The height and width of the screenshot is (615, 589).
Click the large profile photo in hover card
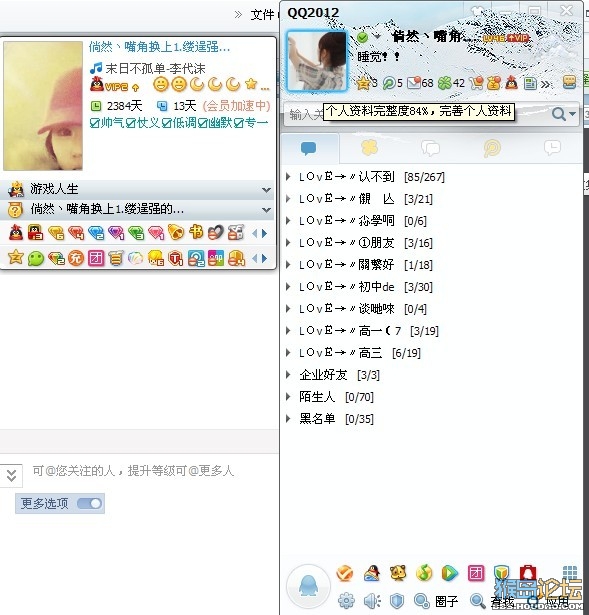coord(43,106)
